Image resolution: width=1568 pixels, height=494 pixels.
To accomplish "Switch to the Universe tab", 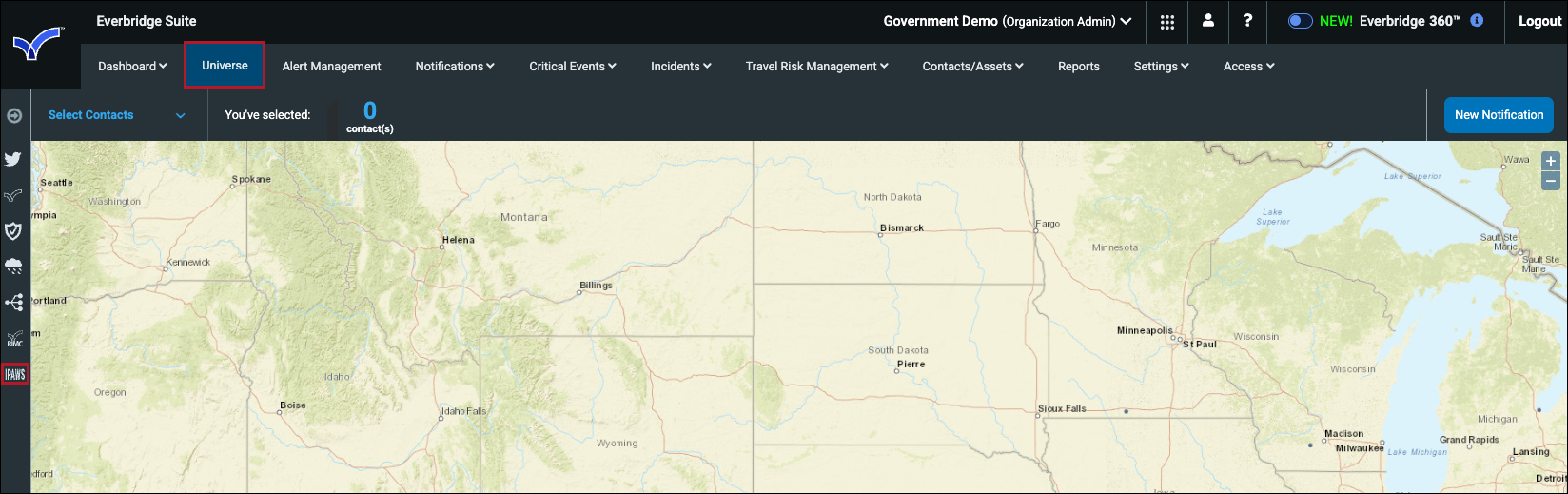I will click(x=225, y=66).
